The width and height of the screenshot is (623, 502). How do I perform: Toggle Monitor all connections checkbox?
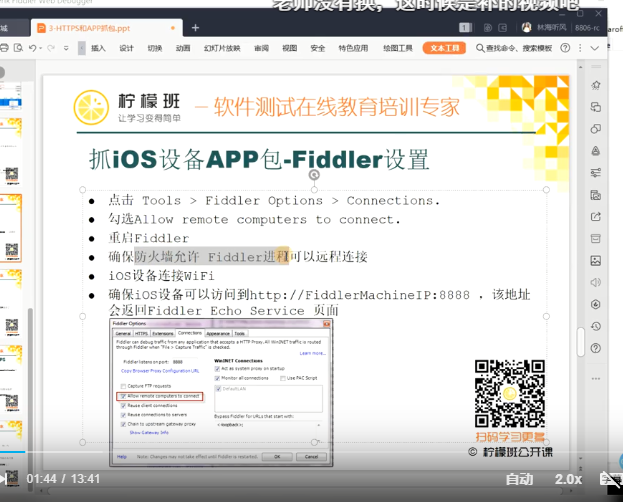pyautogui.click(x=217, y=378)
